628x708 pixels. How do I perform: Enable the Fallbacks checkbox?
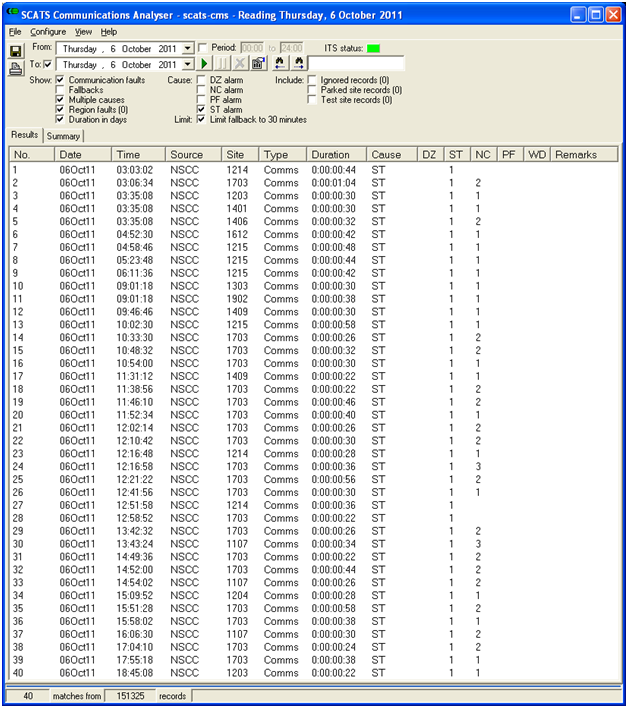(60, 90)
